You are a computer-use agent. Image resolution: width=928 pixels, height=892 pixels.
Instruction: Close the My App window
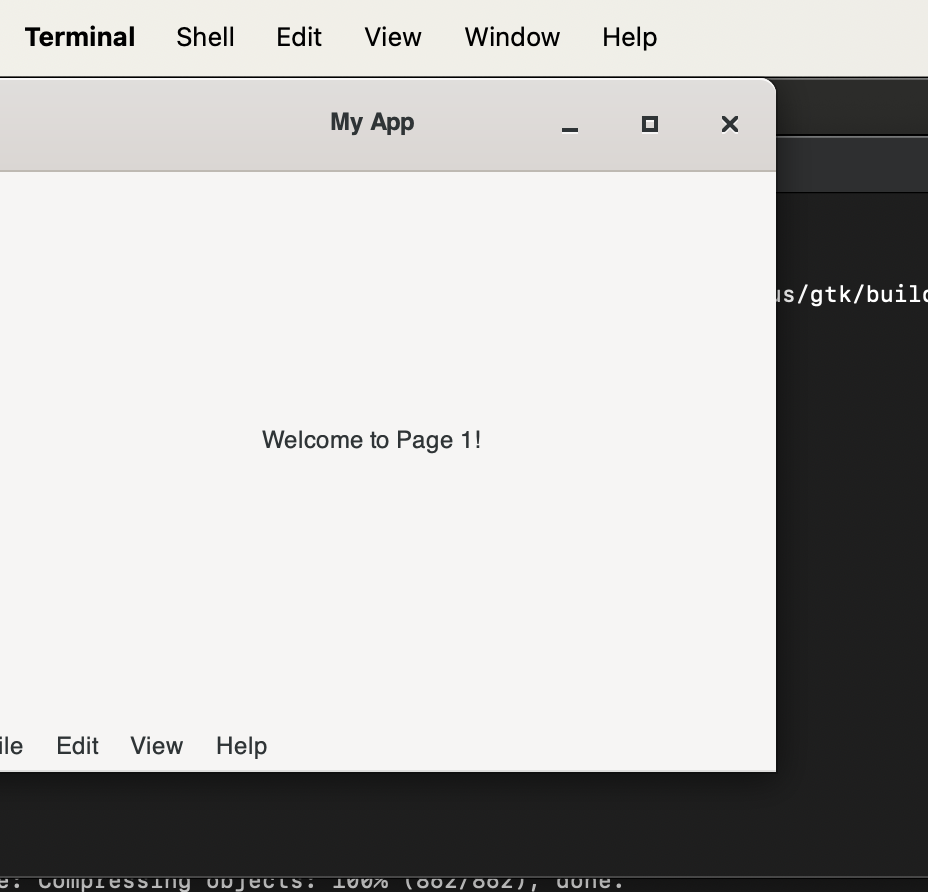(x=730, y=124)
